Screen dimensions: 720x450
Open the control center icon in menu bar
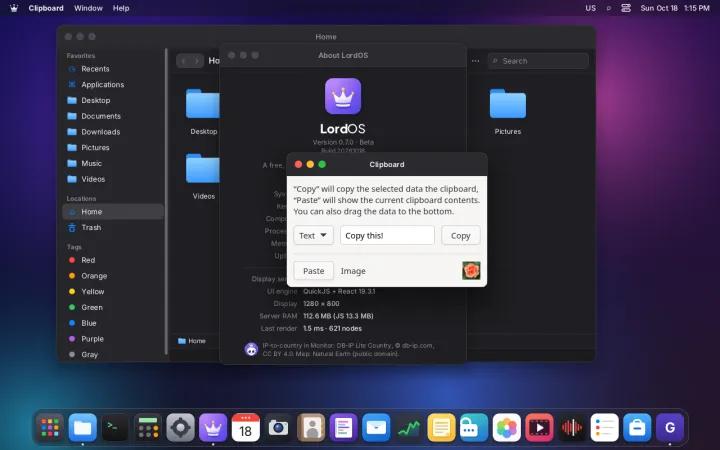pos(626,8)
